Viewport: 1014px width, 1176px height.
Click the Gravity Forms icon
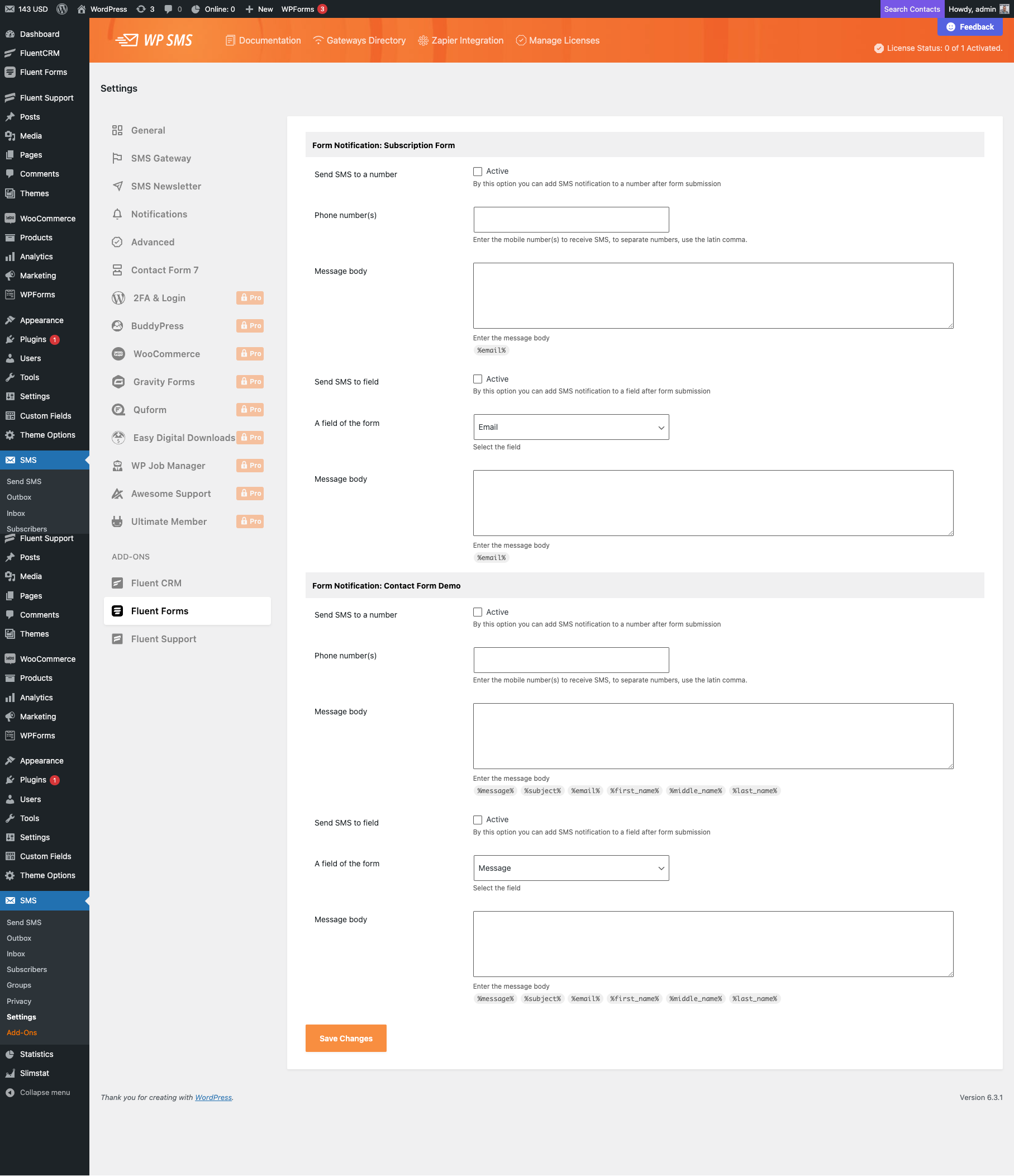coord(118,382)
